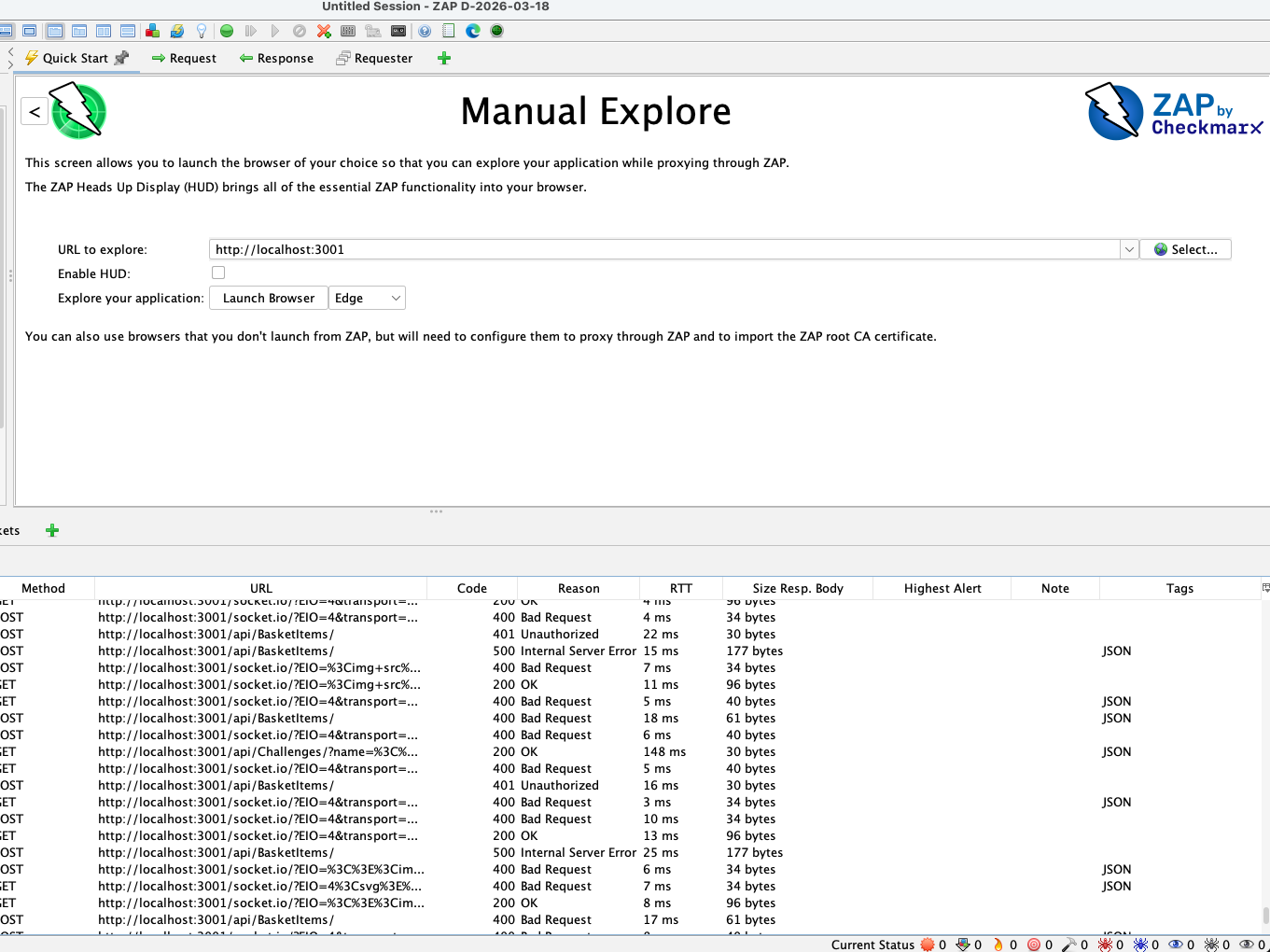Open Options using the sliders toolbar icon
The height and width of the screenshot is (952, 1270).
pos(349,30)
